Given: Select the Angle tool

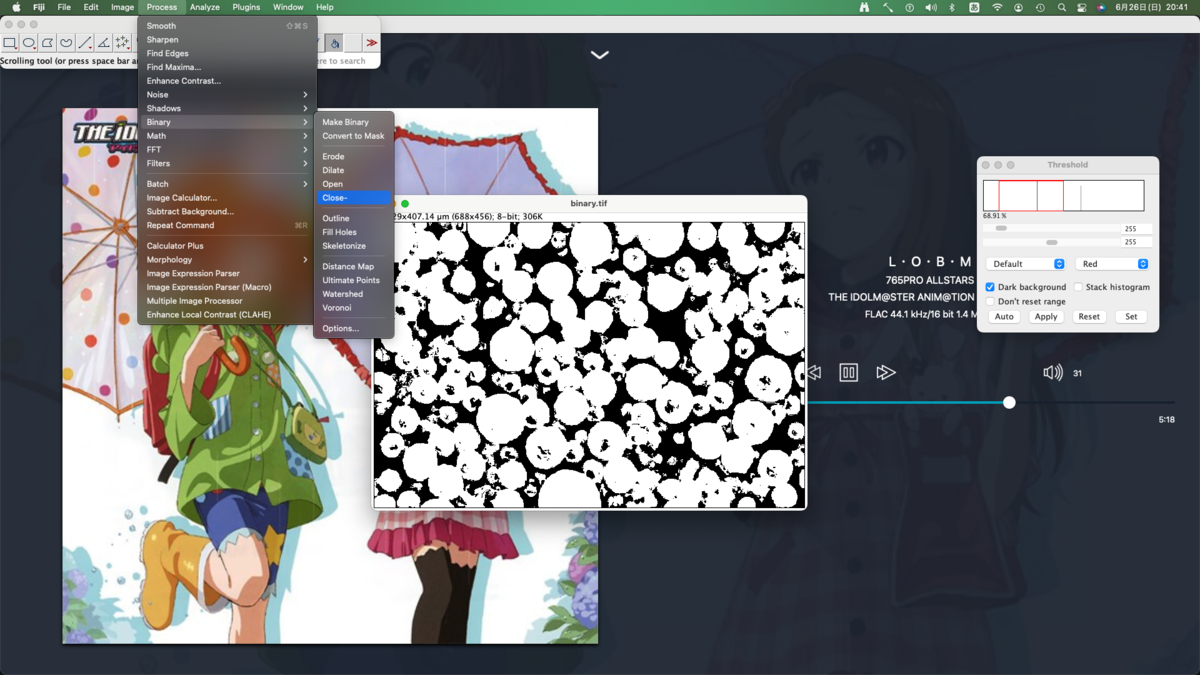Looking at the screenshot, I should click(x=103, y=43).
